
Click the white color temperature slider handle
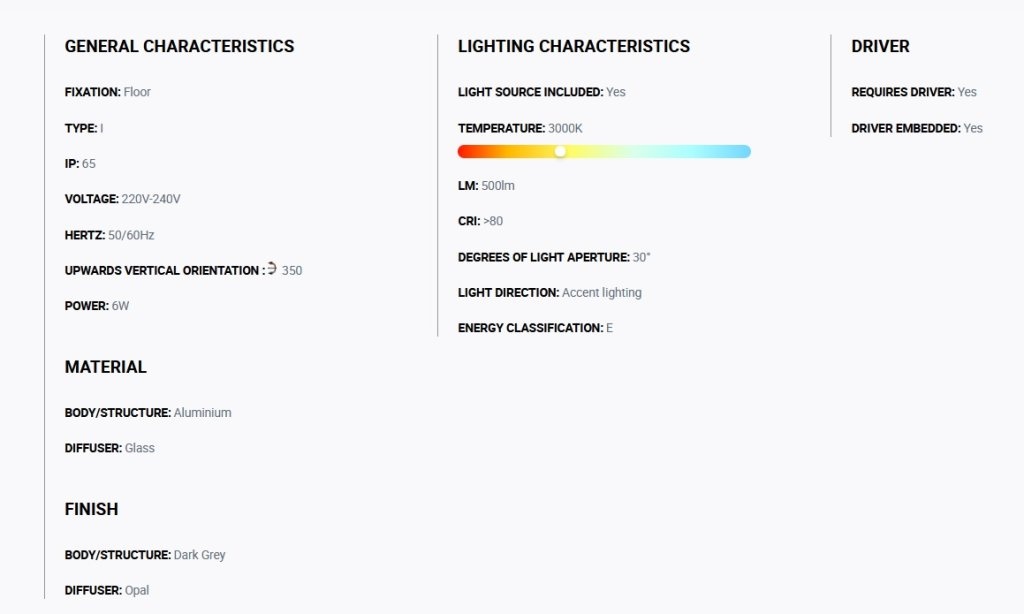[x=560, y=152]
